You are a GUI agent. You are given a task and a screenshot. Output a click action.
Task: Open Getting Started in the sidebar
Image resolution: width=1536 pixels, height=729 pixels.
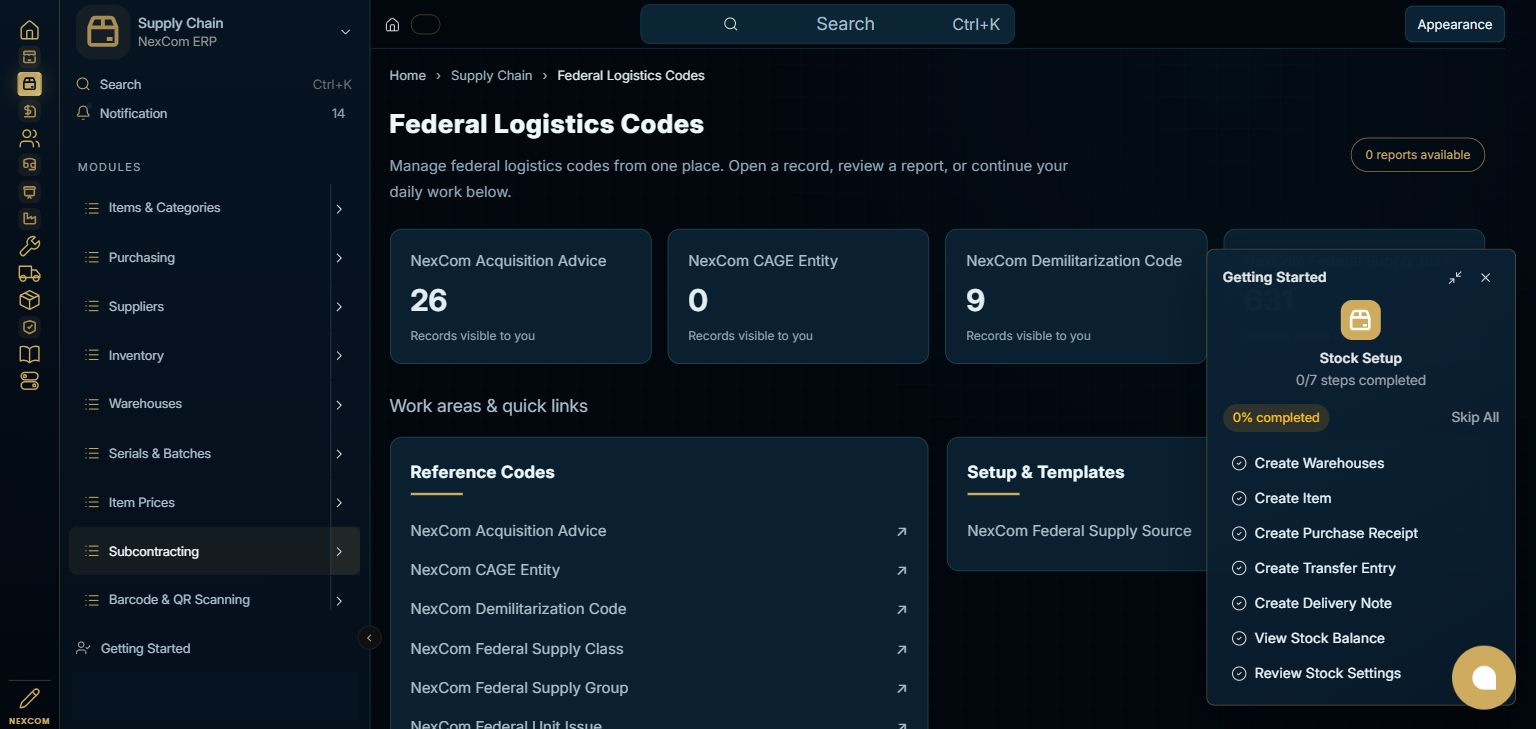214,649
